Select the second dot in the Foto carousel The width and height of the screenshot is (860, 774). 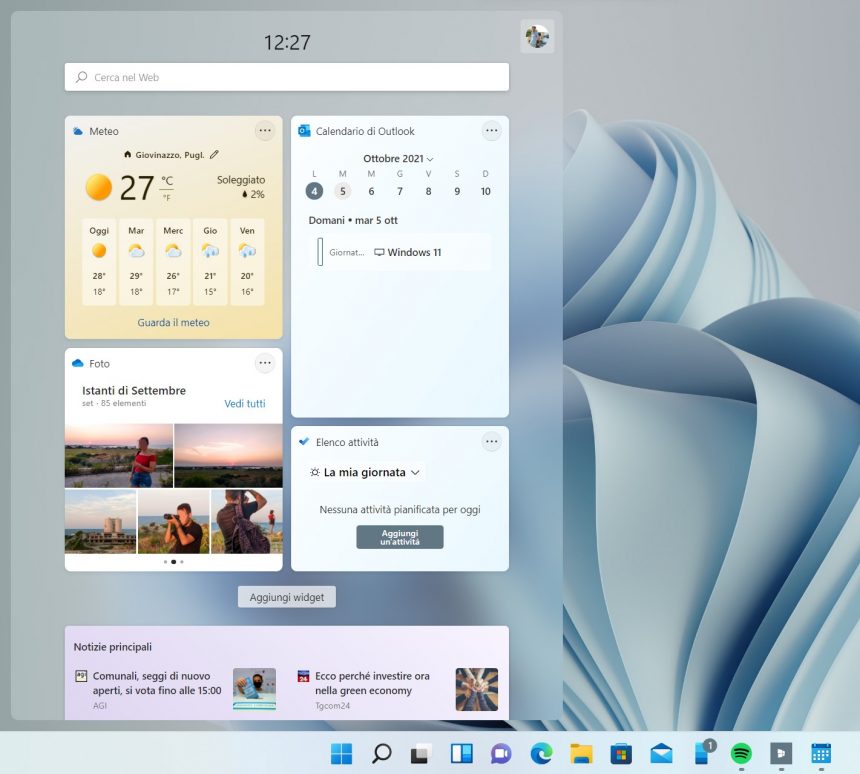tap(173, 562)
